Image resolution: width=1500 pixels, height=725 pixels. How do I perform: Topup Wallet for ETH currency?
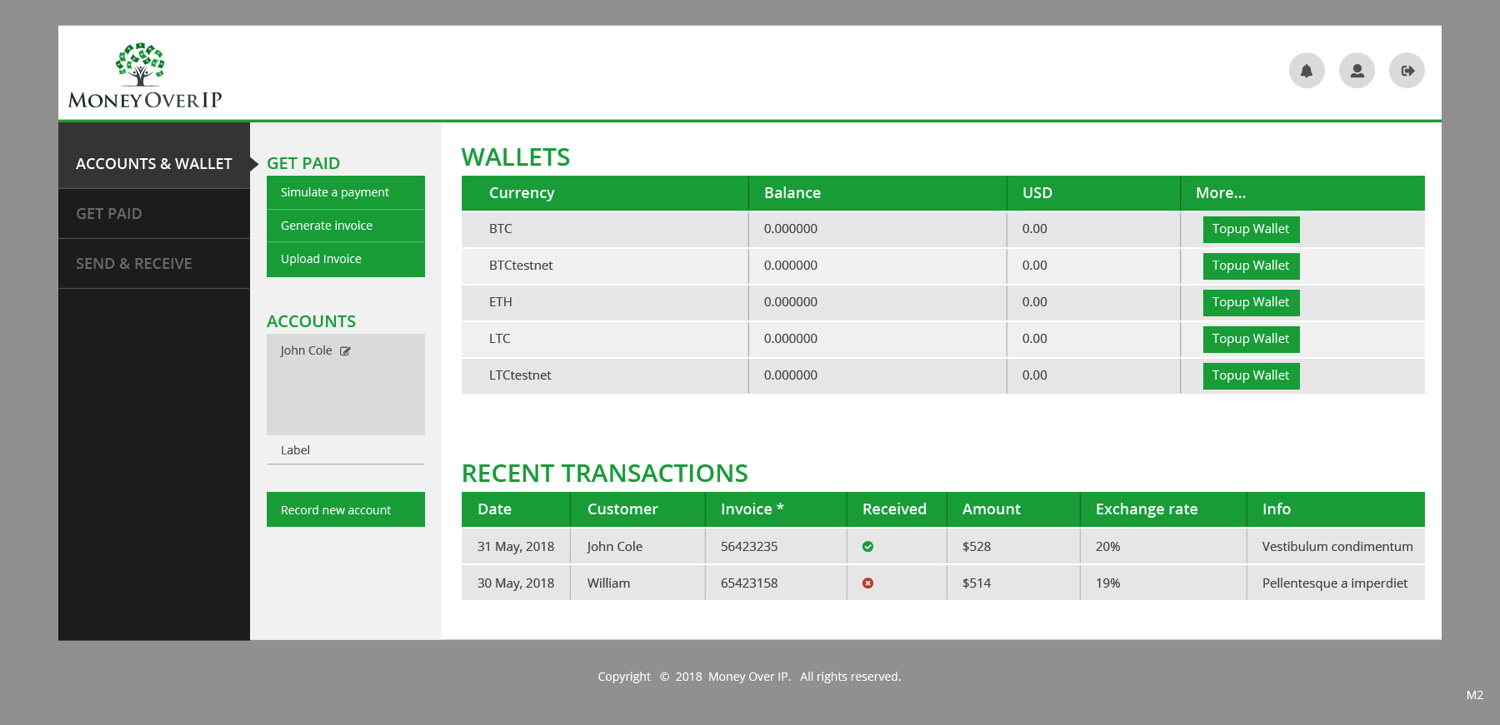(1251, 302)
